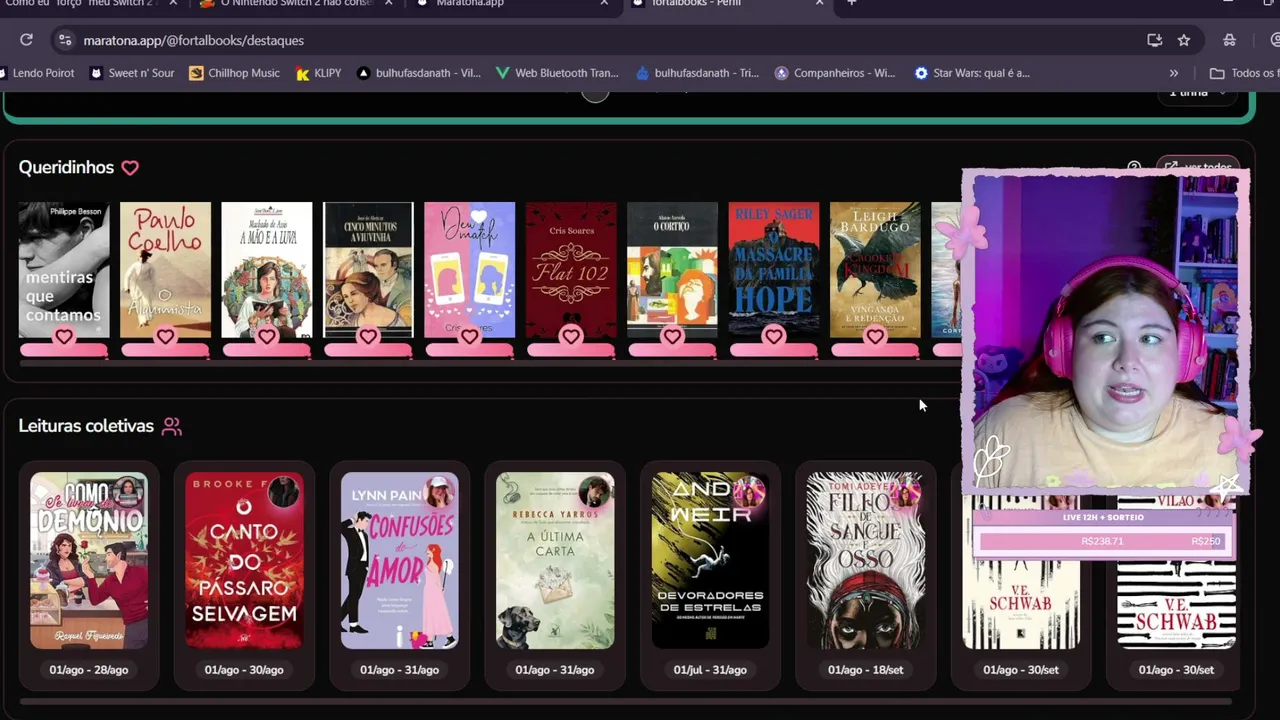Image resolution: width=1280 pixels, height=720 pixels.
Task: Open the 'Deu Match' book cover
Action: coord(469,269)
